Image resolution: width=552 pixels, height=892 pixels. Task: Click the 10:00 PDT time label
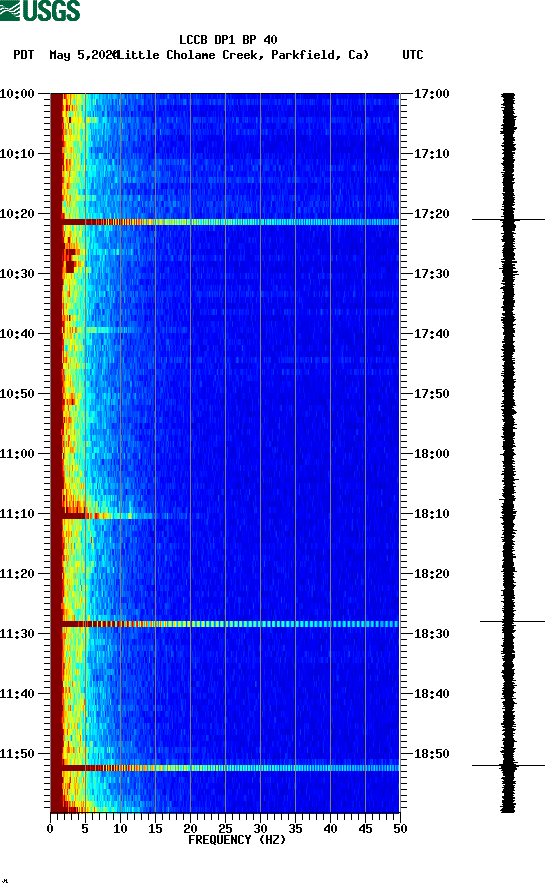point(18,94)
